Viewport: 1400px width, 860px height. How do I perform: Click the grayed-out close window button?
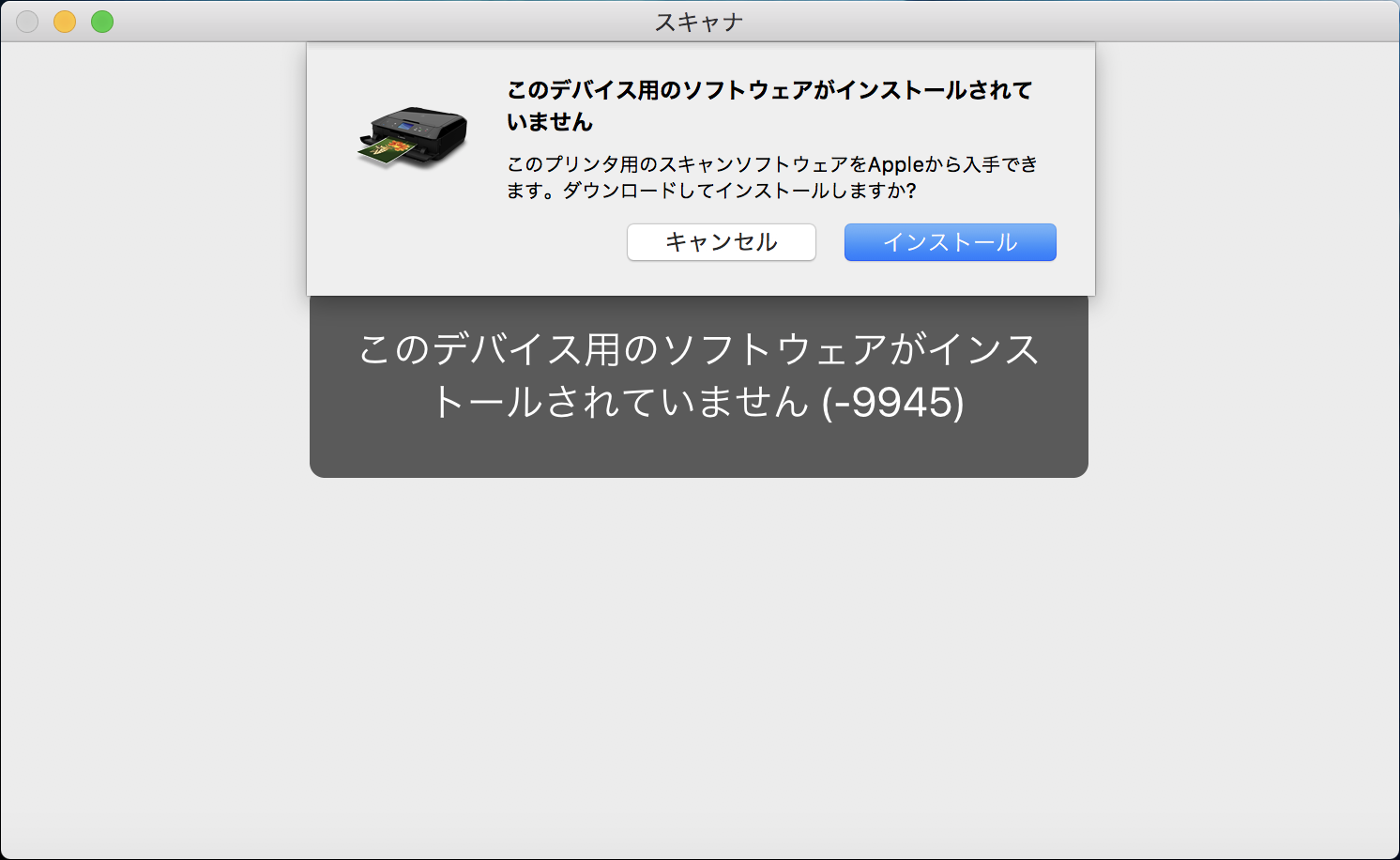(x=27, y=22)
